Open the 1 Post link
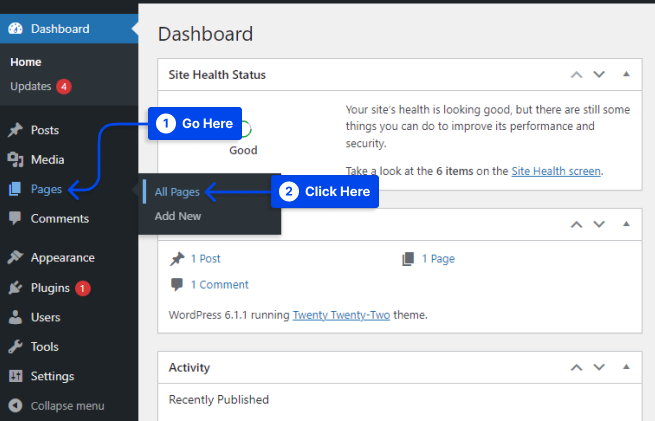 pyautogui.click(x=206, y=259)
